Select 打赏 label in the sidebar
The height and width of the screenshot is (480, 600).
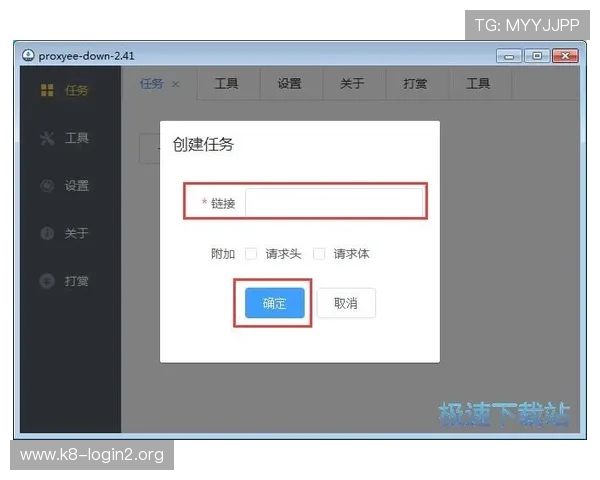click(77, 281)
